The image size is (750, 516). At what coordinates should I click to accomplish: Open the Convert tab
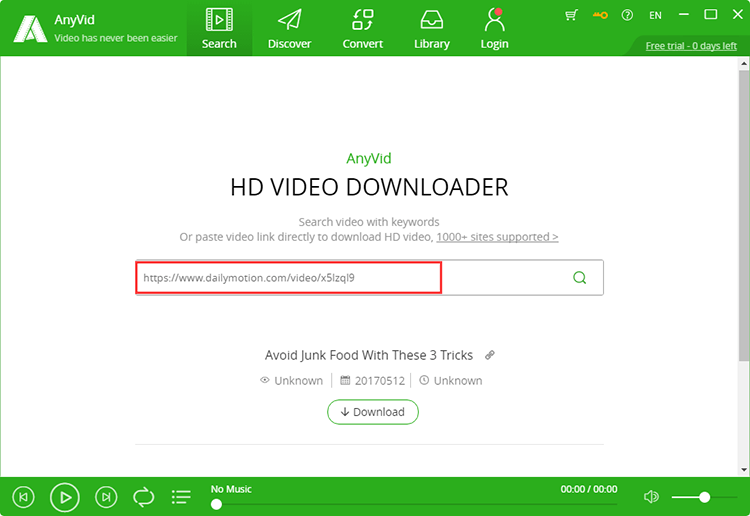click(x=363, y=28)
